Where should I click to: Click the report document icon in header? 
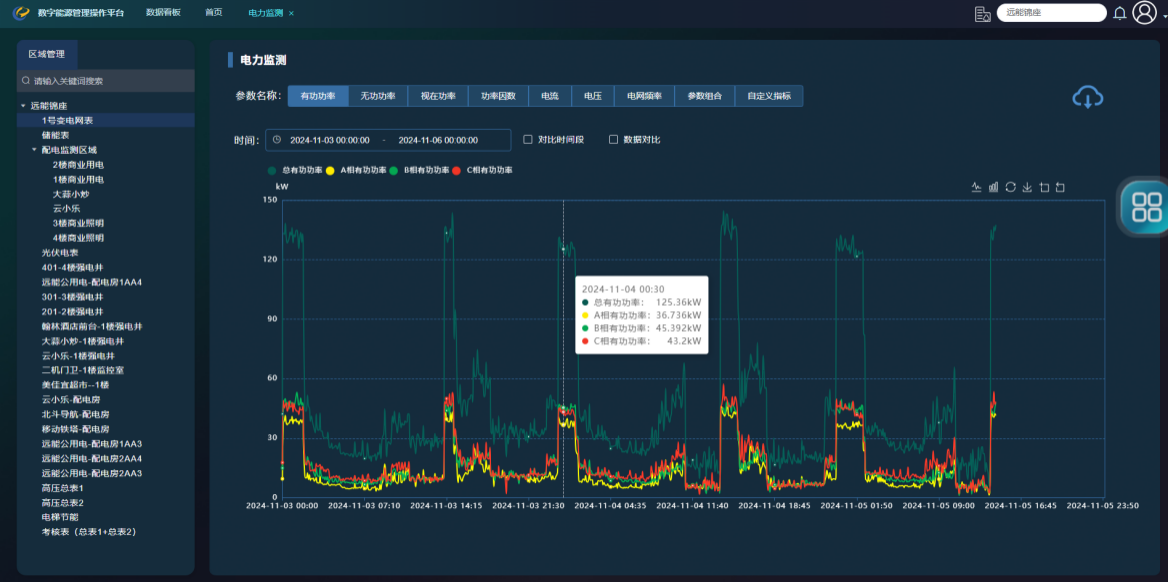pos(982,13)
